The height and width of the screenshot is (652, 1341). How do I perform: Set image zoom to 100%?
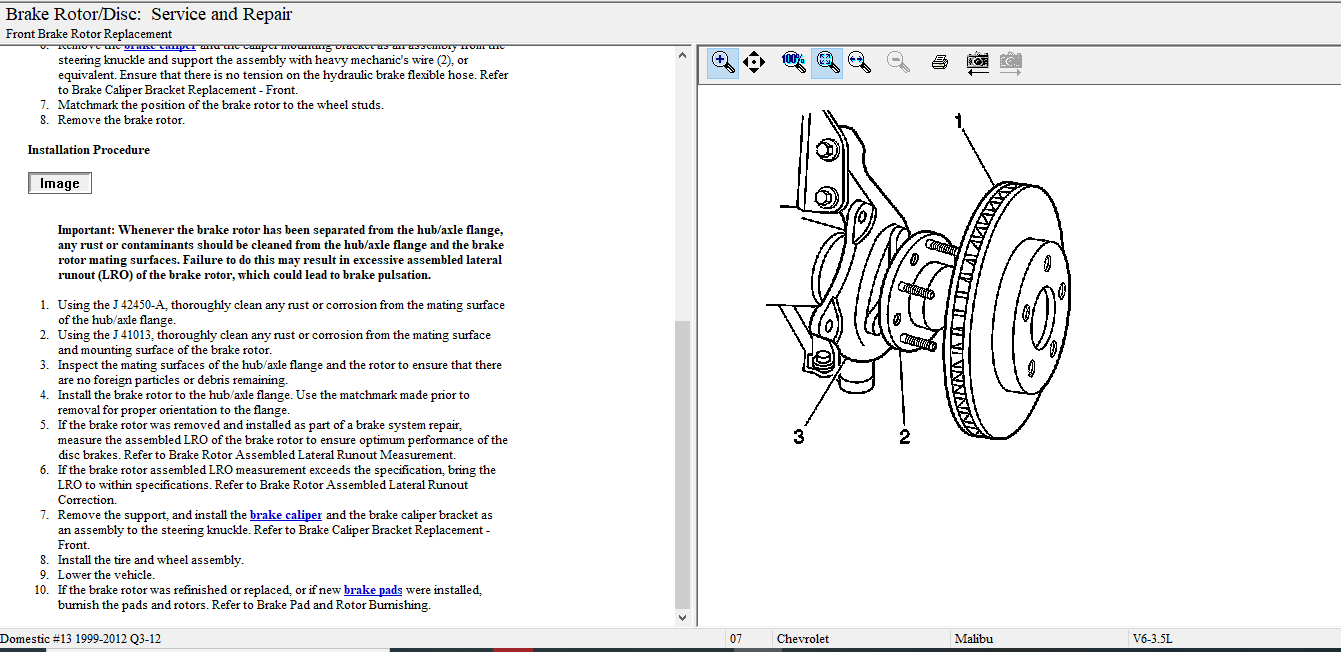pyautogui.click(x=793, y=62)
